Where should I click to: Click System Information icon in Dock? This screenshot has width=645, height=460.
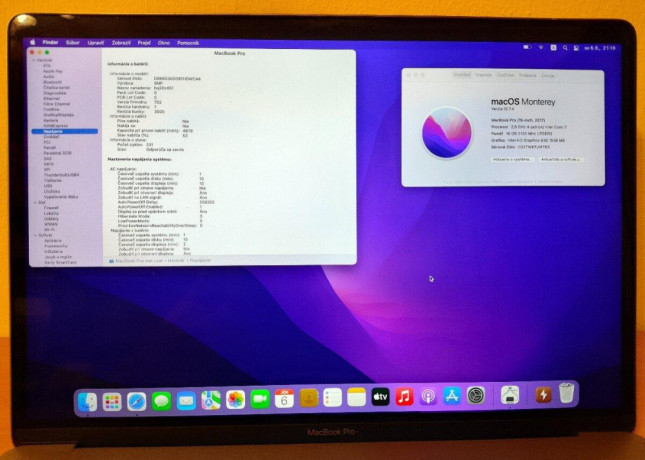tap(510, 395)
